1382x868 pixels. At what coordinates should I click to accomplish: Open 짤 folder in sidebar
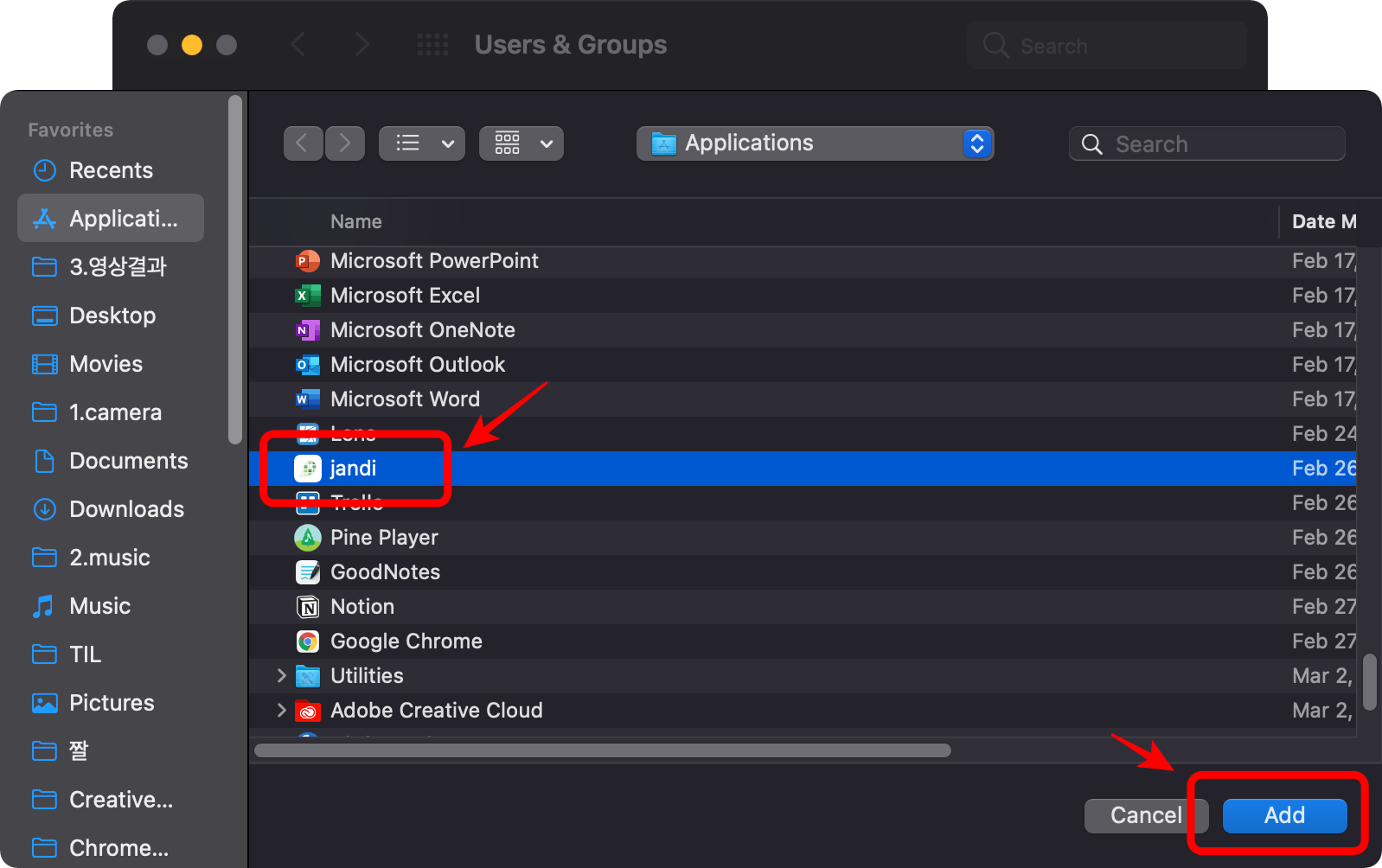(111, 751)
